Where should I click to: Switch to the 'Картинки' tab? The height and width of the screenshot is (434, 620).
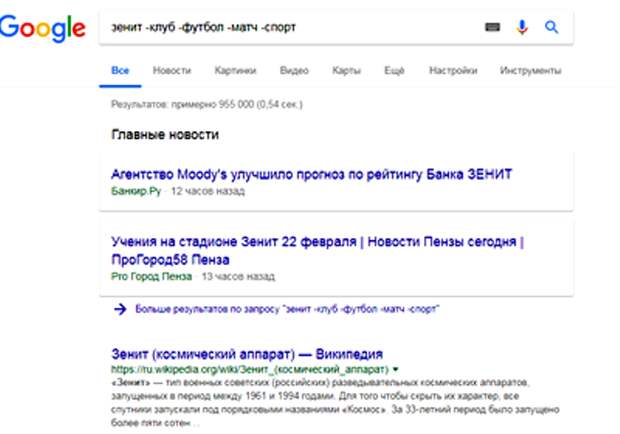tap(235, 71)
